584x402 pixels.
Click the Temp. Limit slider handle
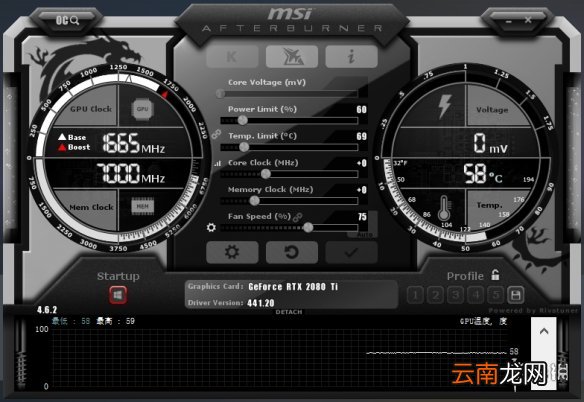coord(244,147)
